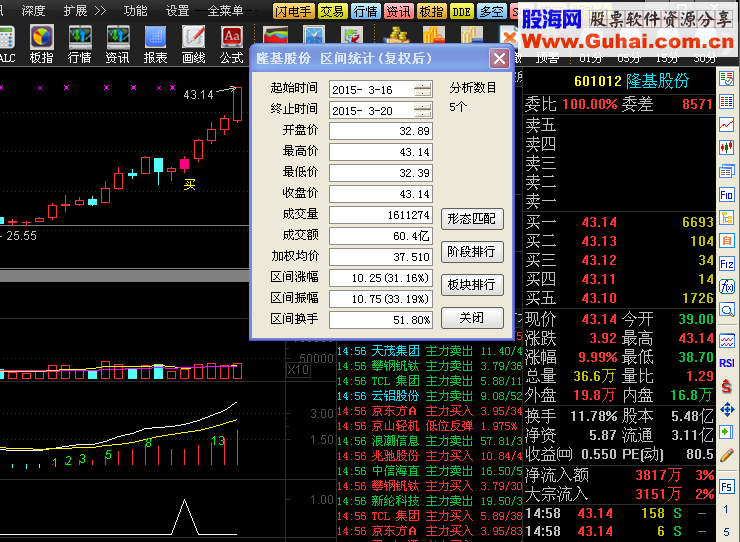Screen dimensions: 740x542
Task: Click the 天茂集团 主力卖出 news row
Action: 429,351
